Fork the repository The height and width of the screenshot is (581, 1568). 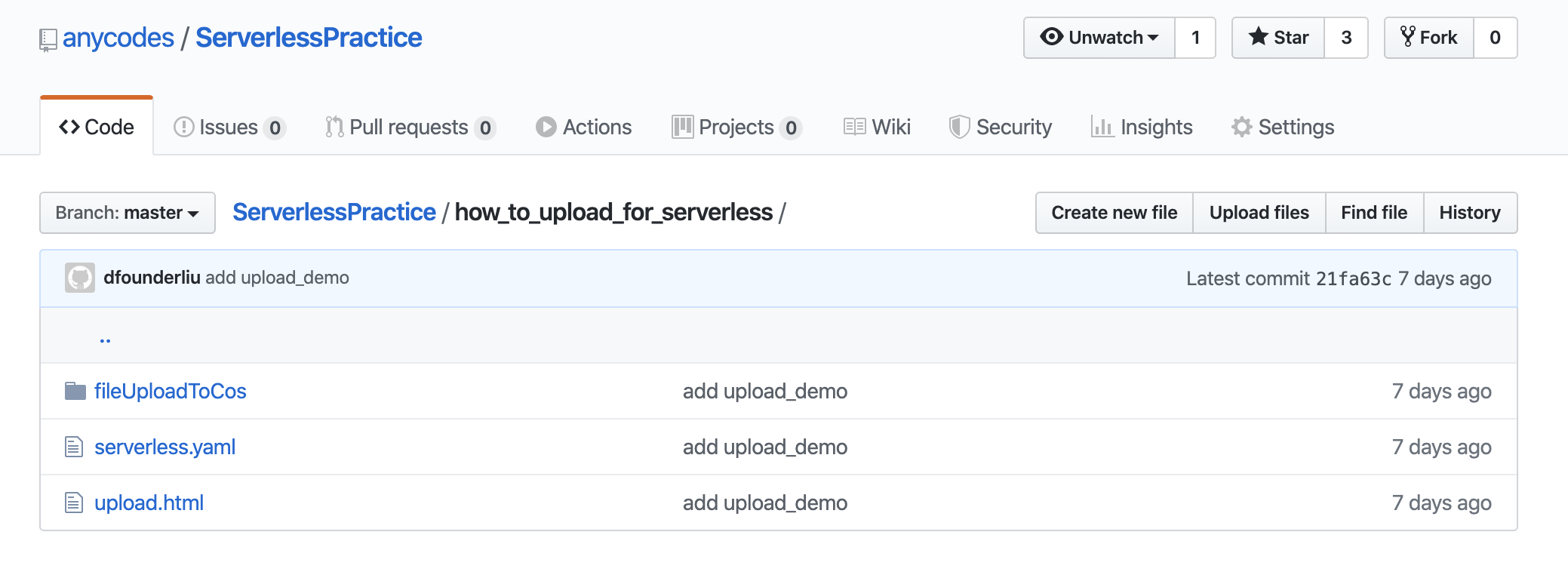pos(1429,38)
